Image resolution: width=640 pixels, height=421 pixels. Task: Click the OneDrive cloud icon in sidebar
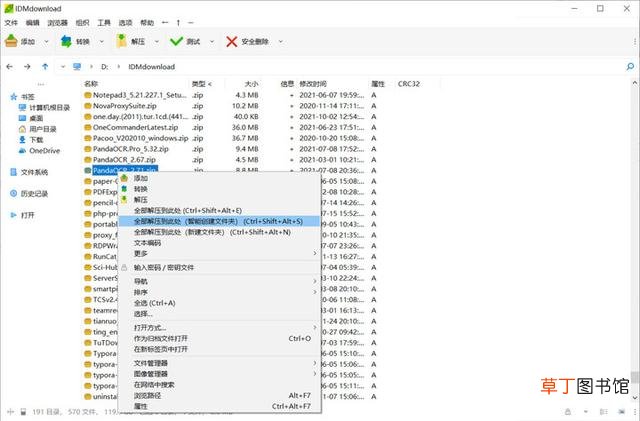(x=22, y=151)
